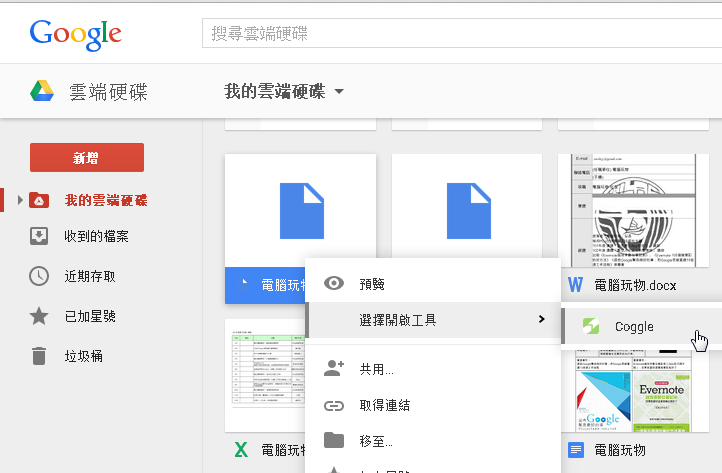The height and width of the screenshot is (473, 722).
Task: Select the spreadsheet file thumbnail with the green X
Action: [x=267, y=367]
